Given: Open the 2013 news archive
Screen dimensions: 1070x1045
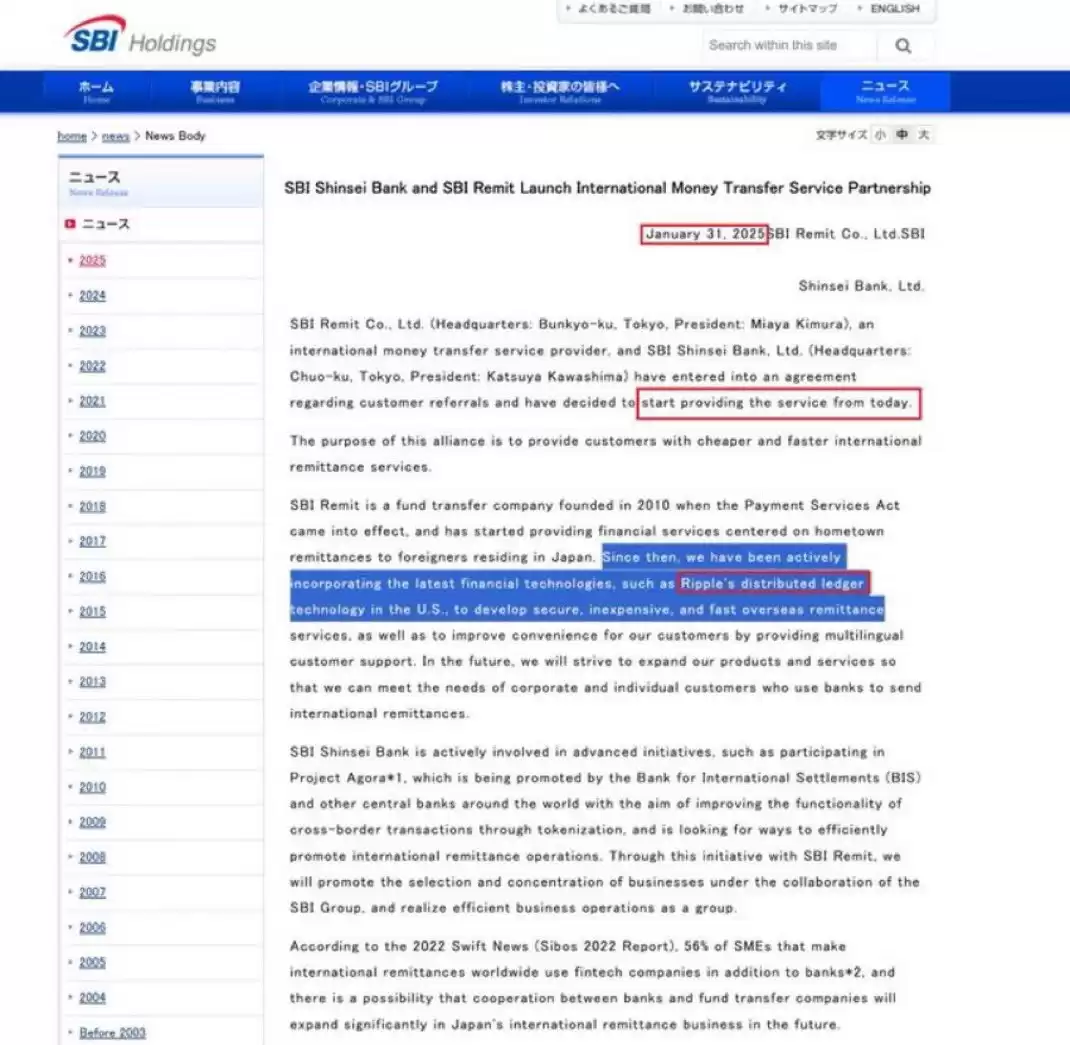Looking at the screenshot, I should click(x=93, y=682).
